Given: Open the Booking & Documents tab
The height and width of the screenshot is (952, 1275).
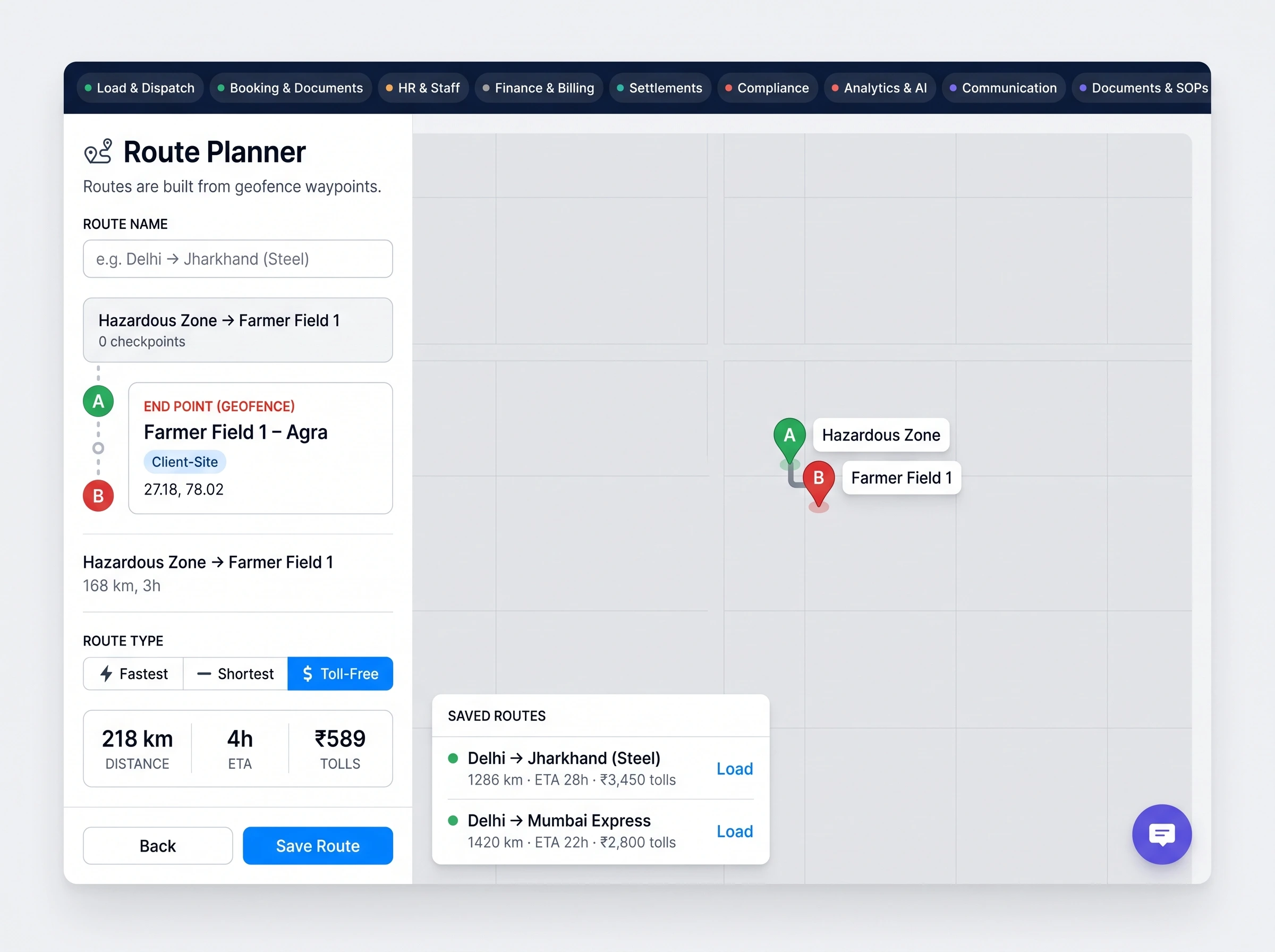Looking at the screenshot, I should tap(291, 88).
